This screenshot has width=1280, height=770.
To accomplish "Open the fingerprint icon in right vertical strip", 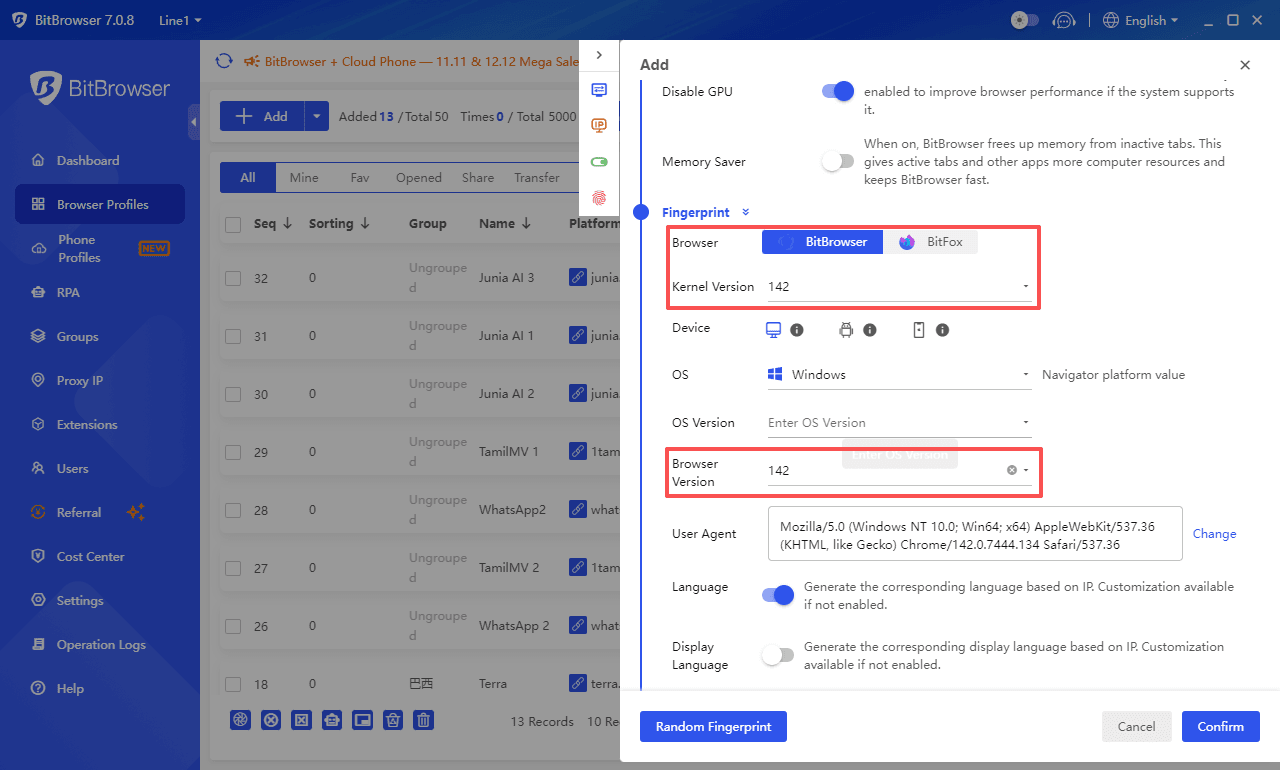I will (x=599, y=198).
